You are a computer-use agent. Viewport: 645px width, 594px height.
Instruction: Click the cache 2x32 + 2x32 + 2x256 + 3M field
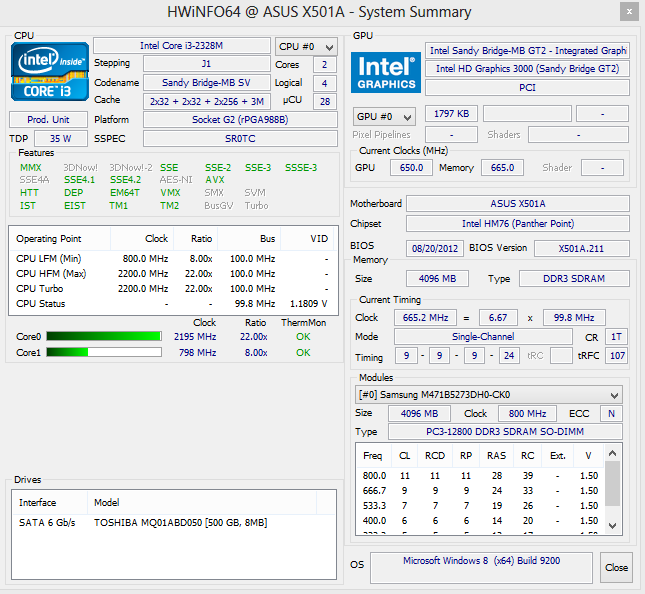pos(206,102)
